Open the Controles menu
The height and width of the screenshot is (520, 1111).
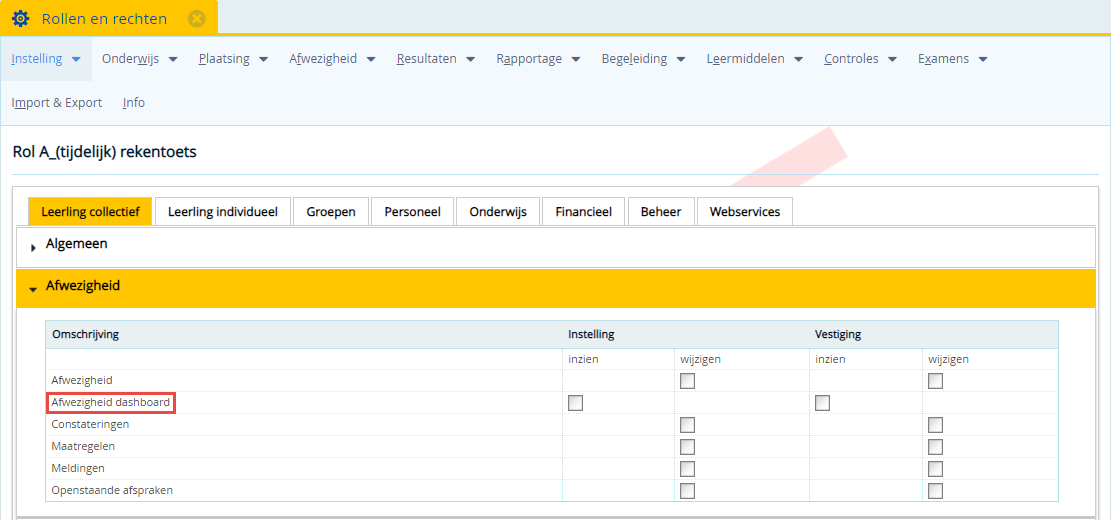click(x=860, y=59)
